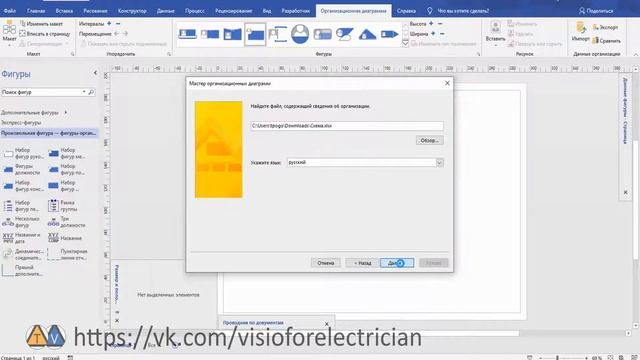Click the file path field in wizard
The width and height of the screenshot is (640, 360).
[x=347, y=126]
